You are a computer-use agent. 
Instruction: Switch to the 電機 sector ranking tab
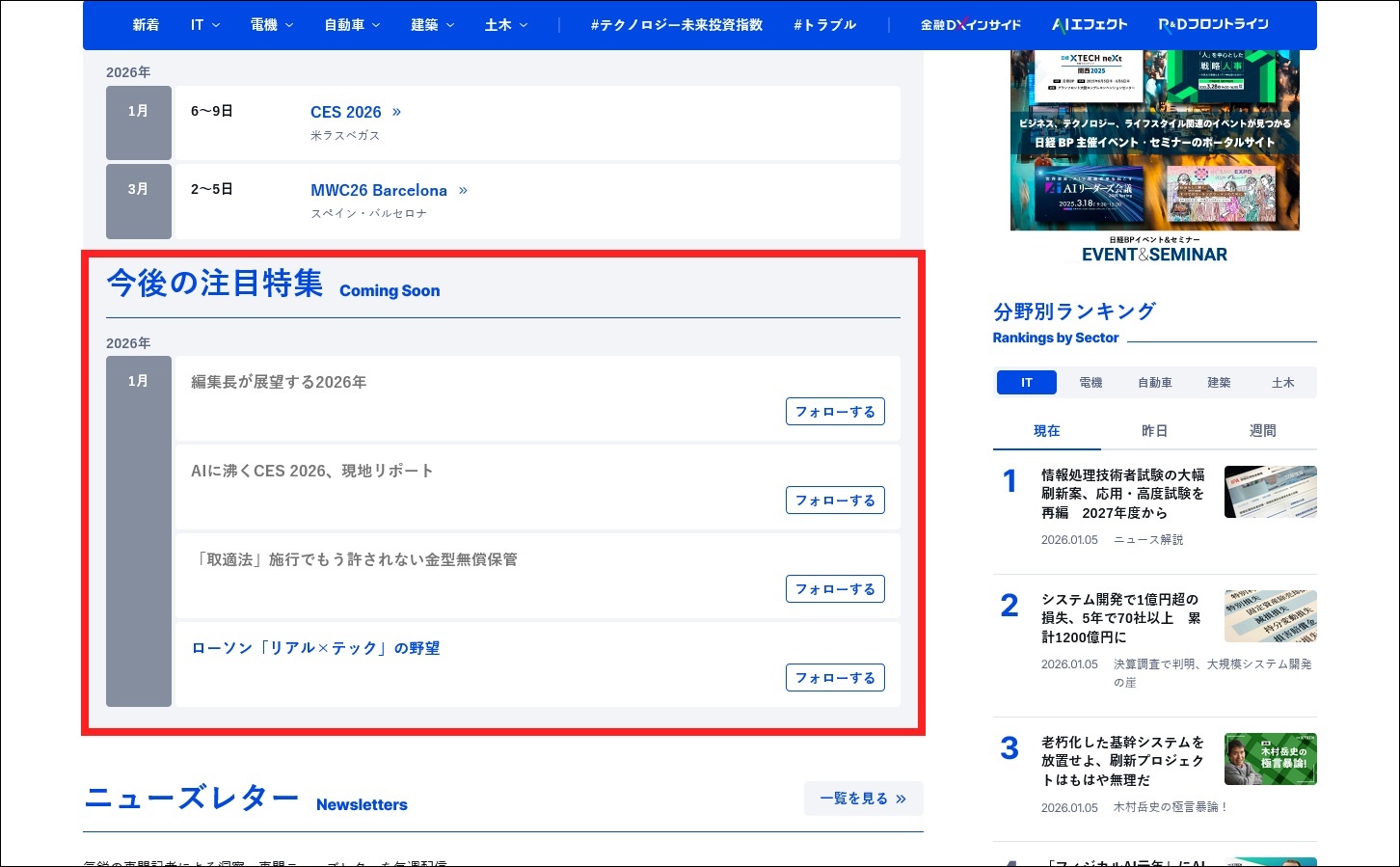tap(1090, 382)
